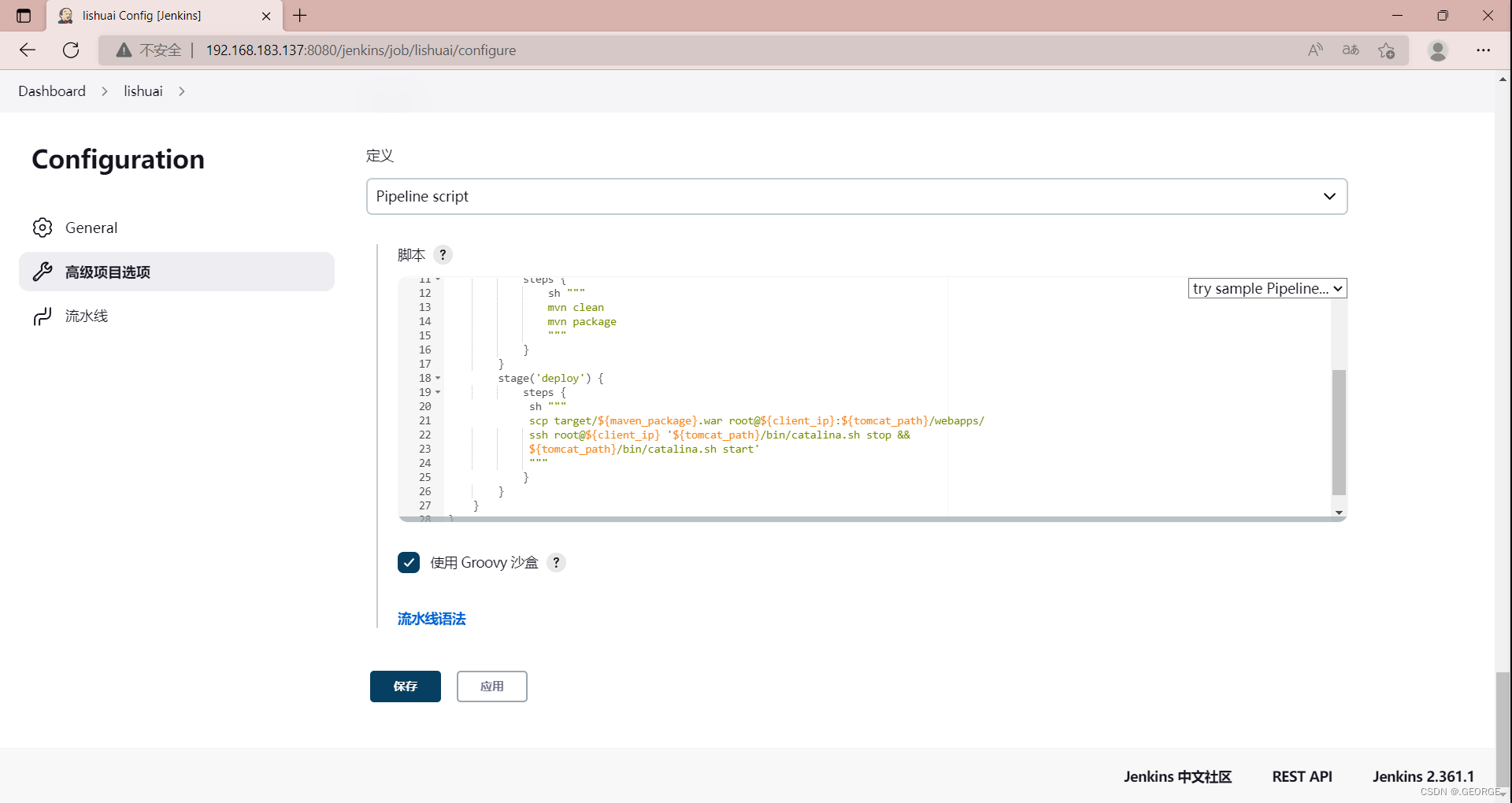Click the page scroll-up arrow
This screenshot has height=803, width=1512.
click(1503, 80)
